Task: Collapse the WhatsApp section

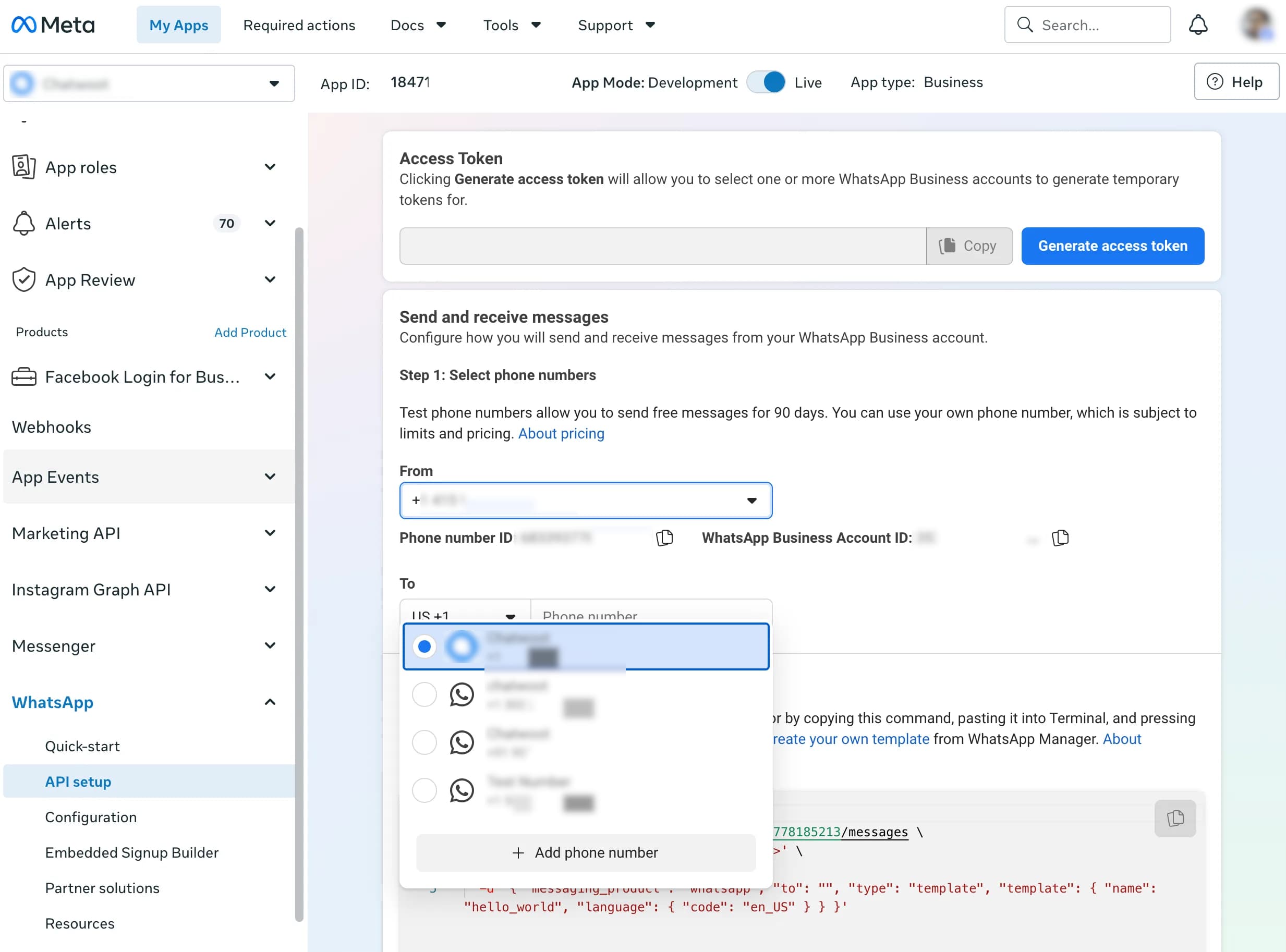Action: [270, 702]
